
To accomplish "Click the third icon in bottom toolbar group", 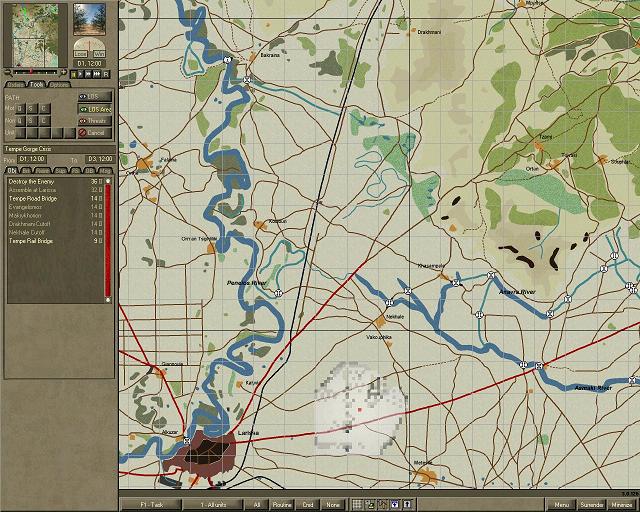I will 382,505.
